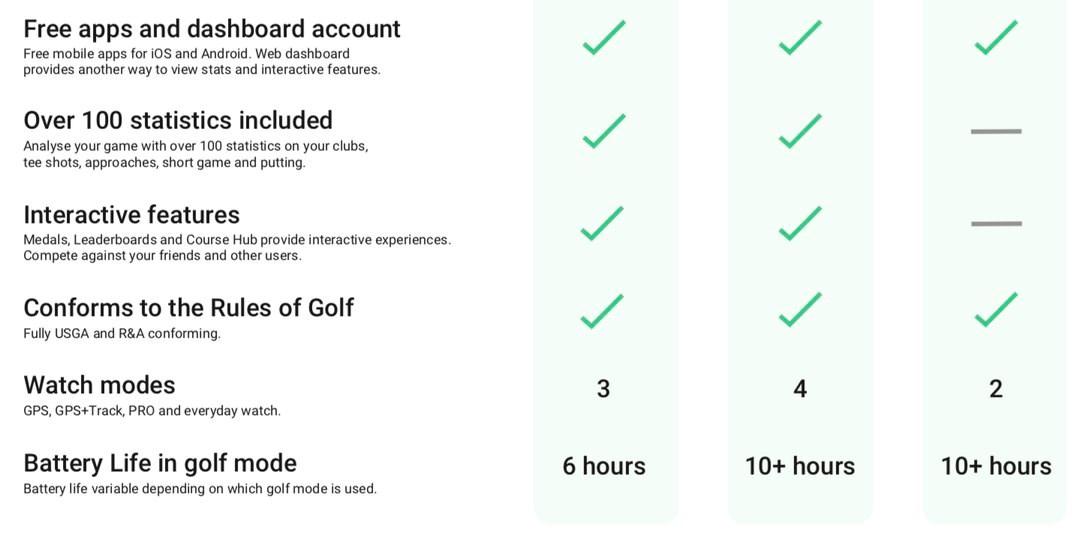Screen dimensions: 1079x534
Task: Click the 'Over 100 statistics included' heading
Action: [178, 120]
